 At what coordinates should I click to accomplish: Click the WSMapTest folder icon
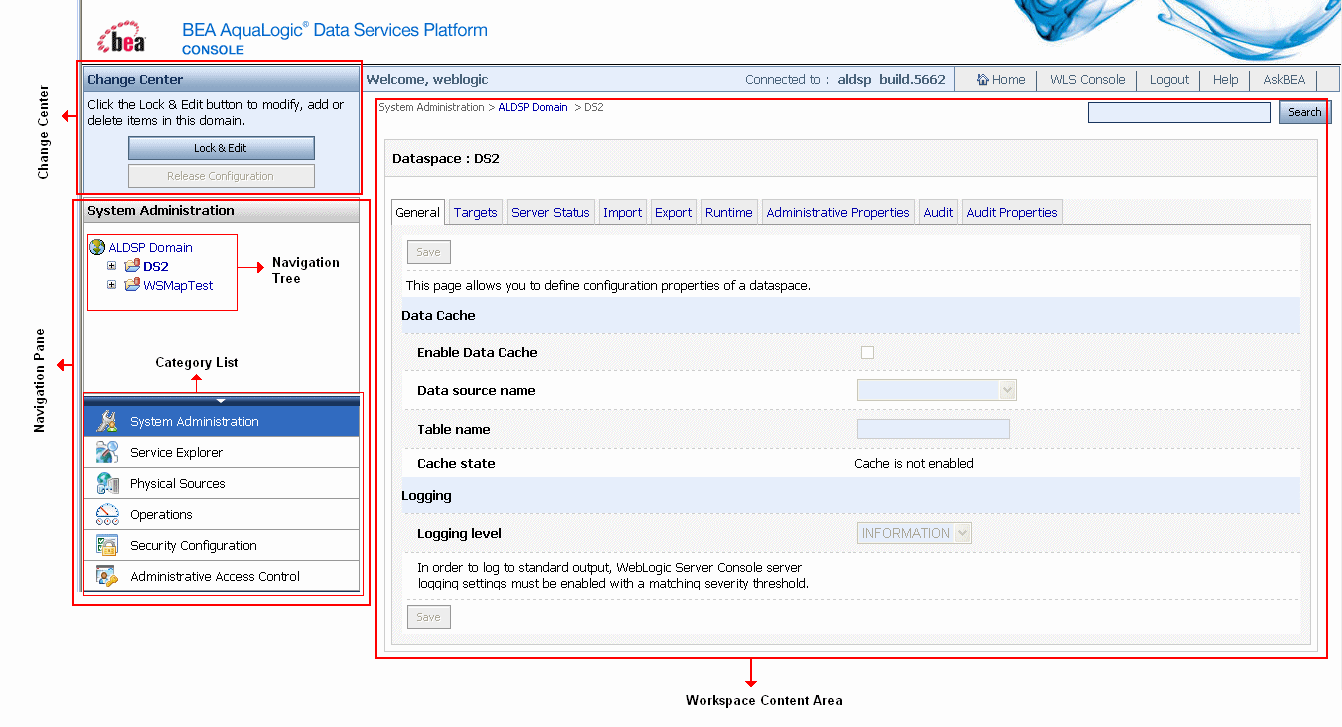[131, 285]
